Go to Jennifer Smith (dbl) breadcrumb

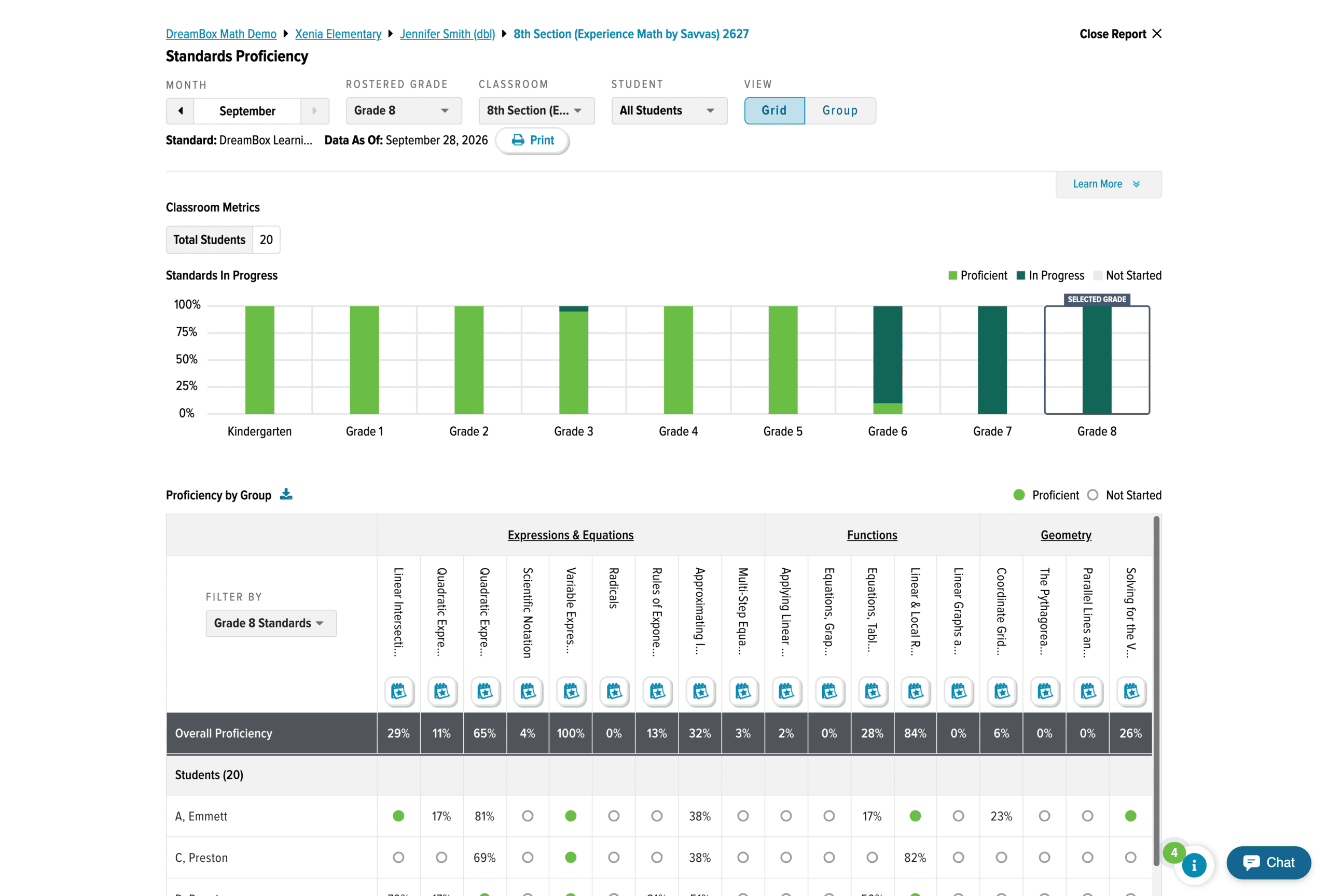click(x=448, y=34)
